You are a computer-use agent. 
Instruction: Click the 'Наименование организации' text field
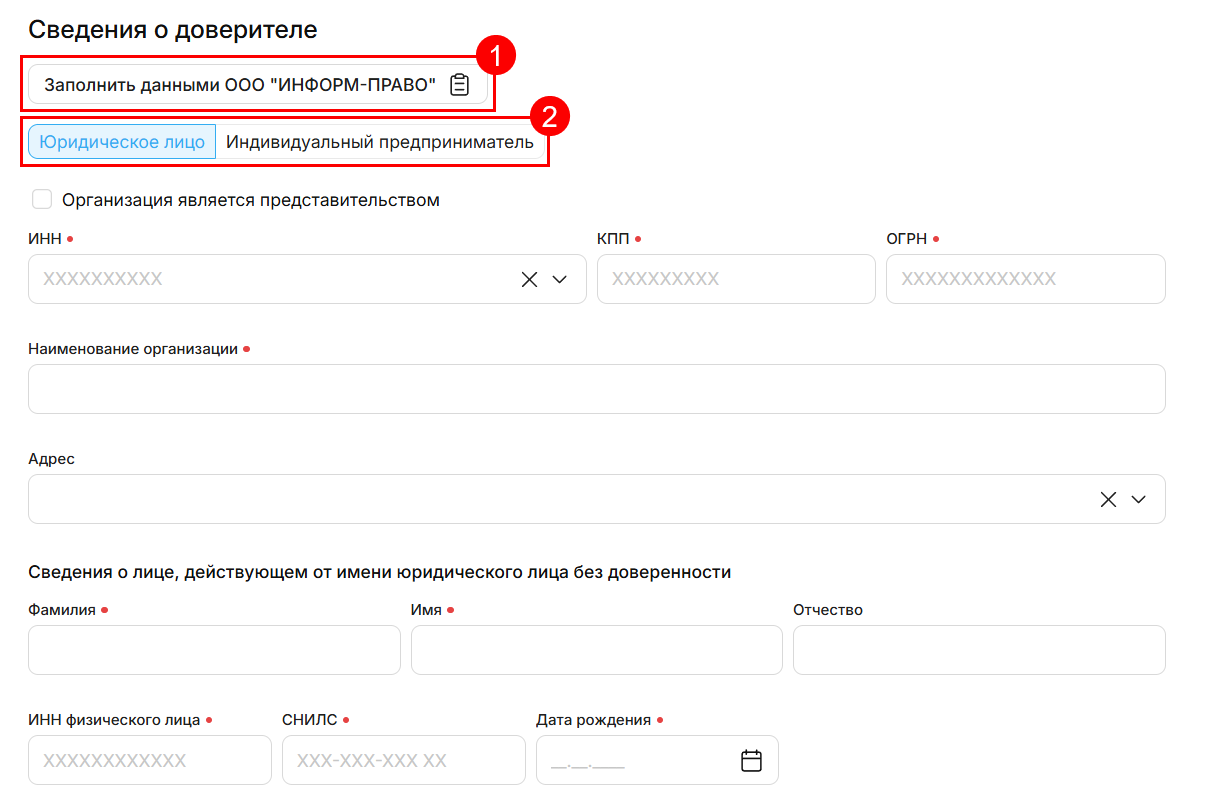point(596,389)
